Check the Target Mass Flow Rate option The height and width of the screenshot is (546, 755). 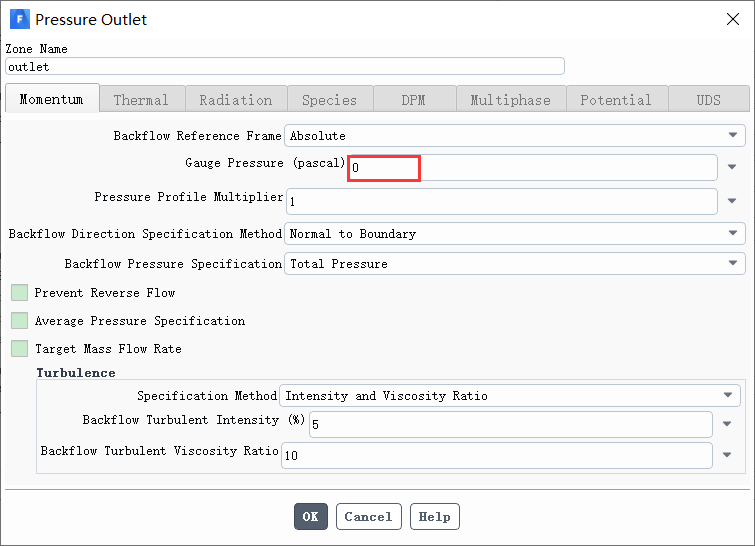pyautogui.click(x=19, y=348)
